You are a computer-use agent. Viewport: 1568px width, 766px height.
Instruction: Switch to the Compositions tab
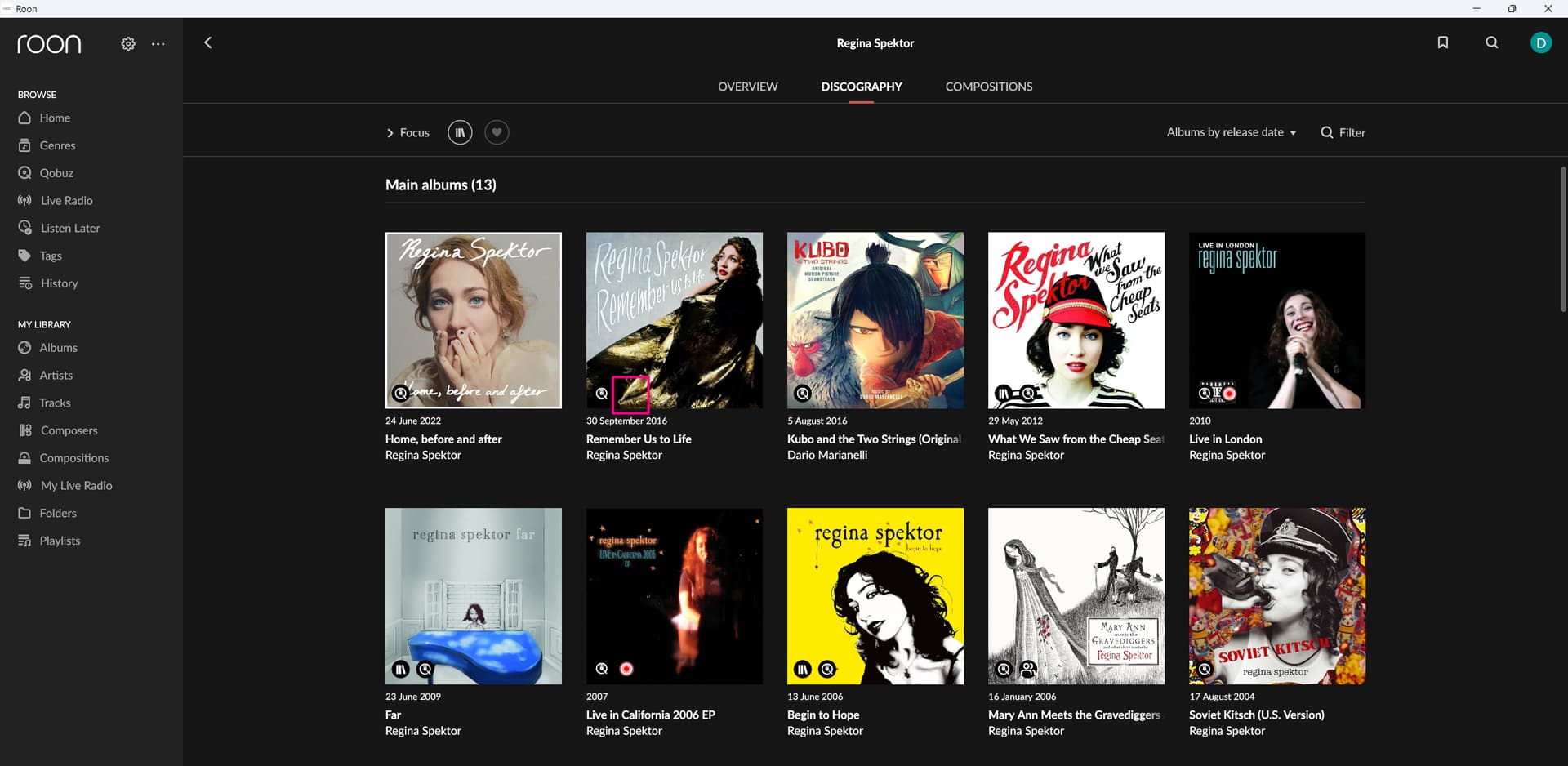[988, 87]
